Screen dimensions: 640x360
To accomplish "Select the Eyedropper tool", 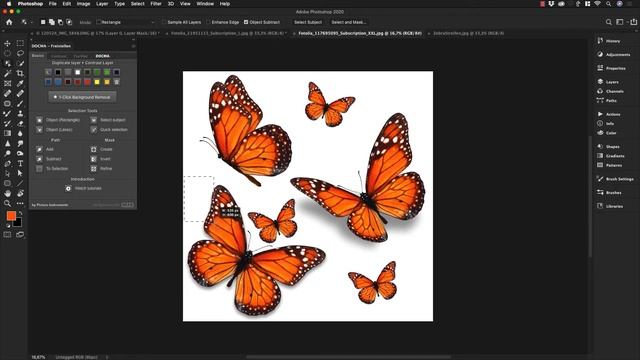I will pos(20,83).
